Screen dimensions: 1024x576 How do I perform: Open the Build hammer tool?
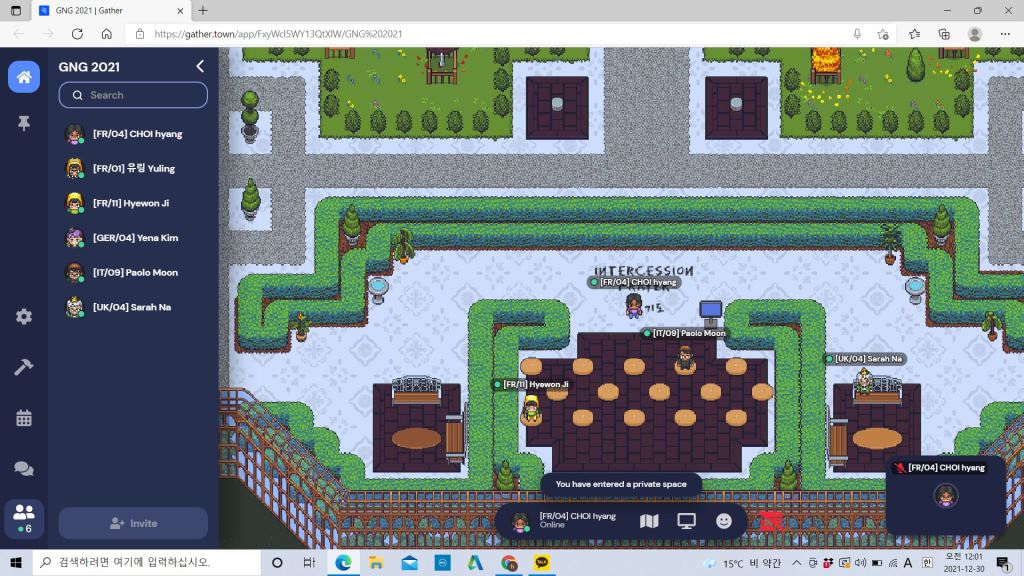click(24, 367)
